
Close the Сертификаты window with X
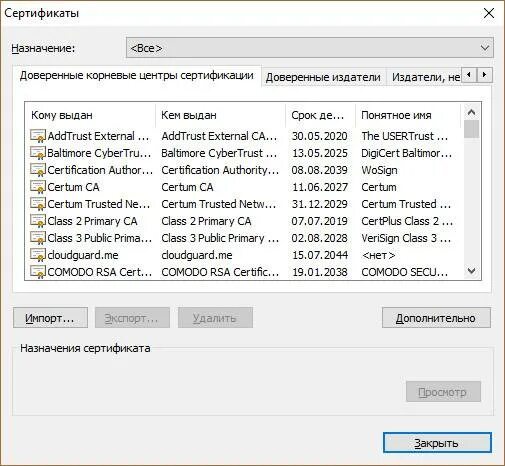click(x=489, y=13)
